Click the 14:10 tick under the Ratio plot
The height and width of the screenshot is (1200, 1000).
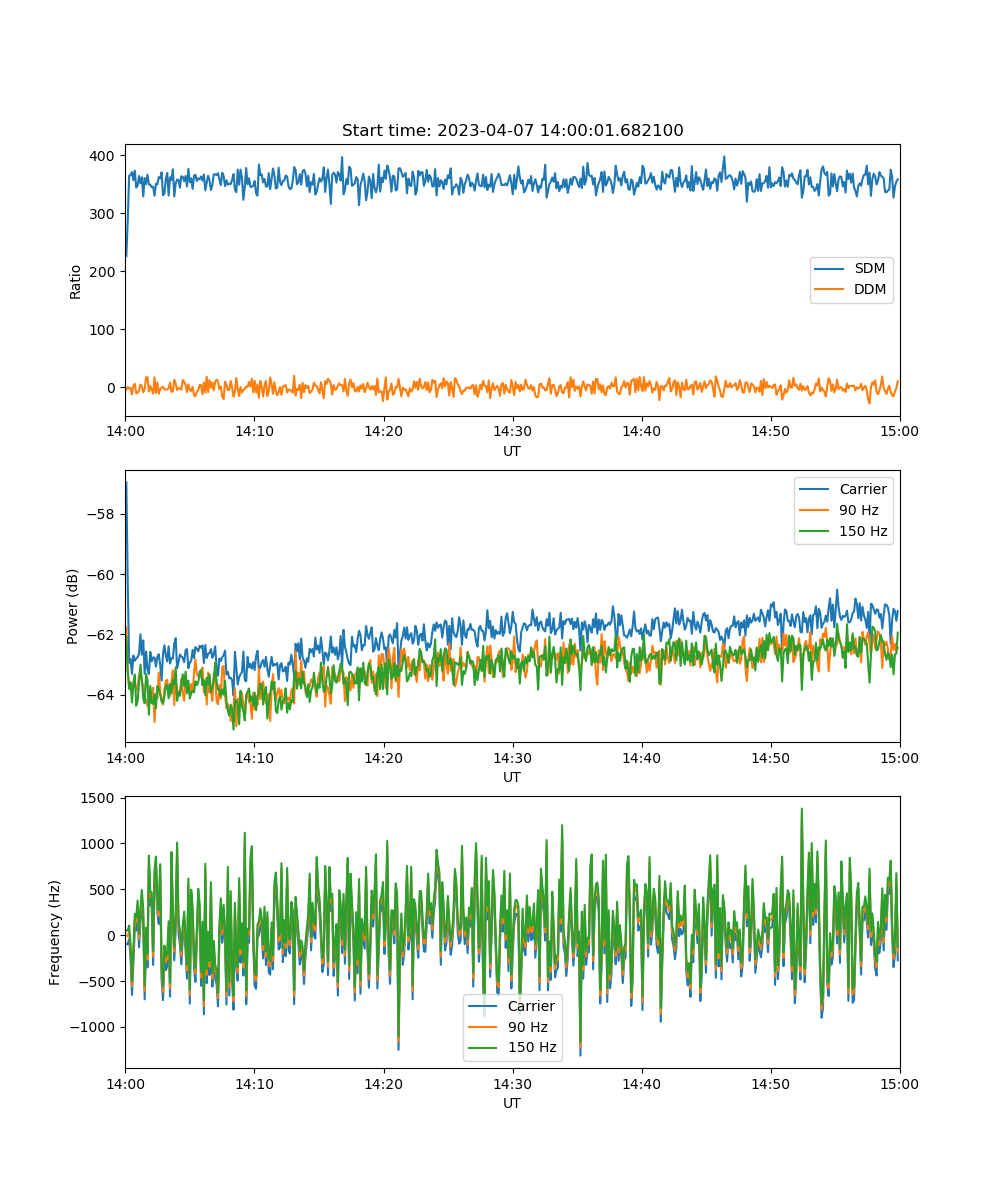point(254,431)
